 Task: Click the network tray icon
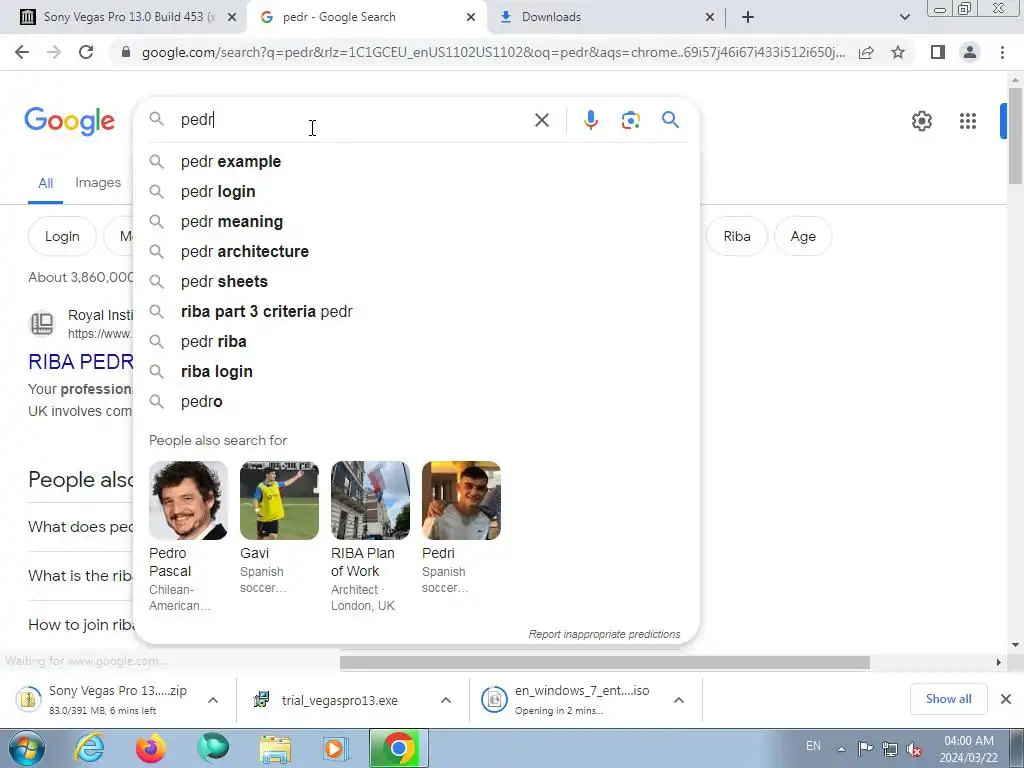coord(890,749)
